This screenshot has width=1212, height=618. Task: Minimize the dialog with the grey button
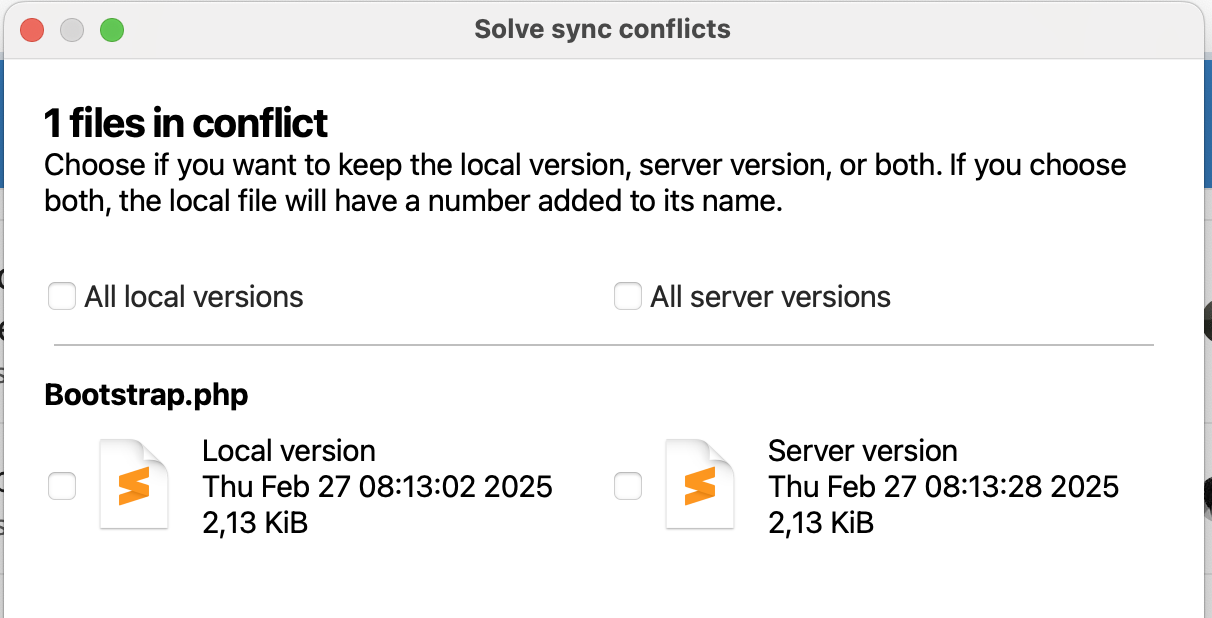point(72,30)
